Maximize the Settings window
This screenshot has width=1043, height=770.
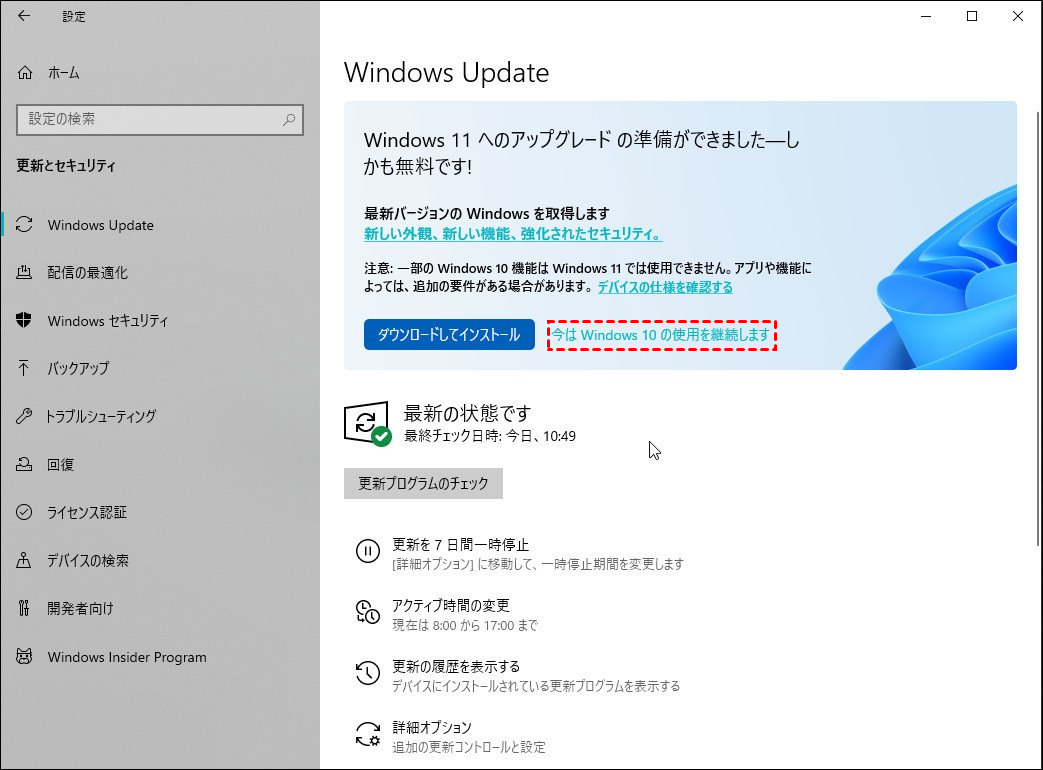click(972, 16)
